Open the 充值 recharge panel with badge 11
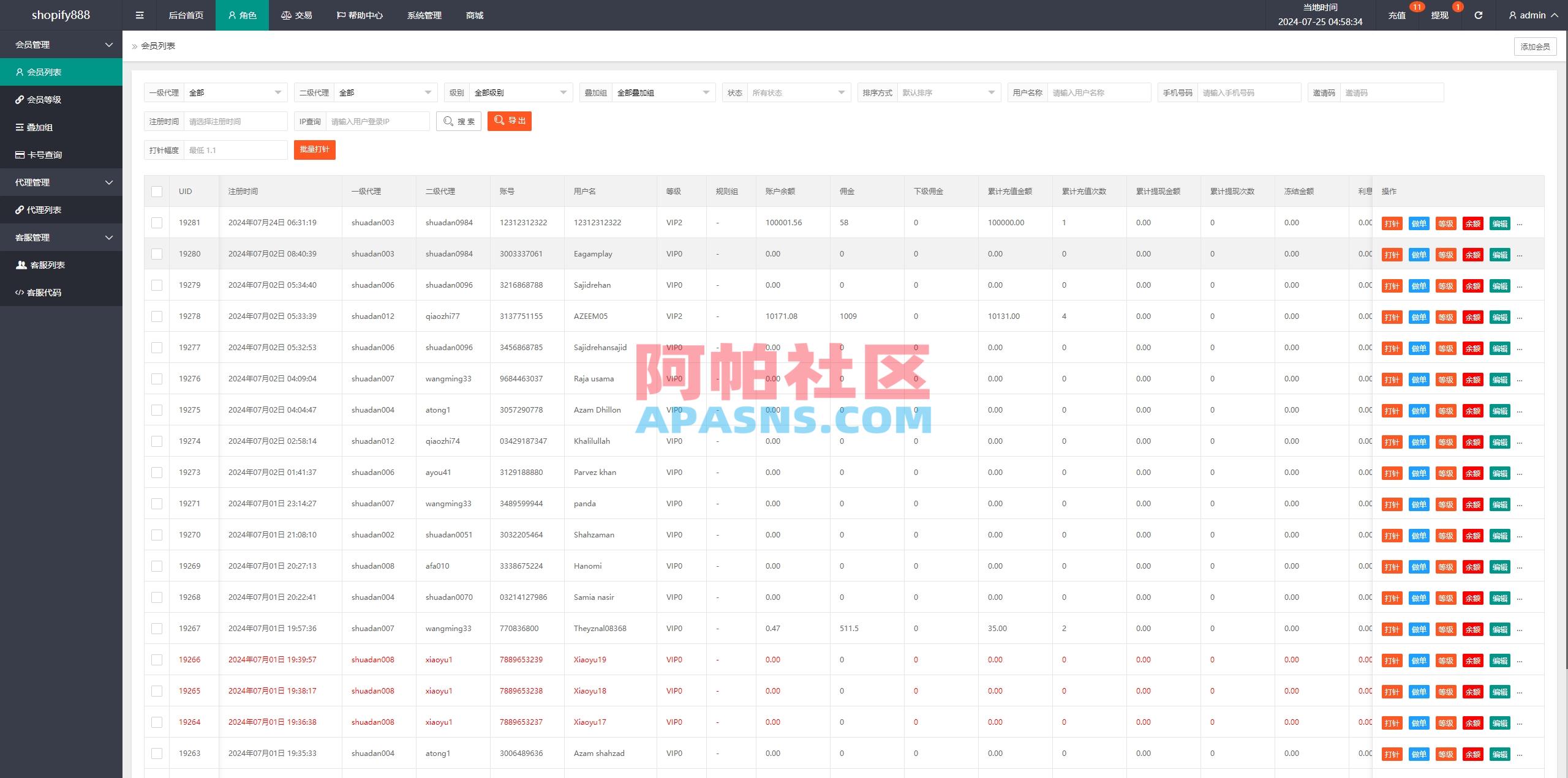The image size is (1568, 778). pyautogui.click(x=1396, y=15)
